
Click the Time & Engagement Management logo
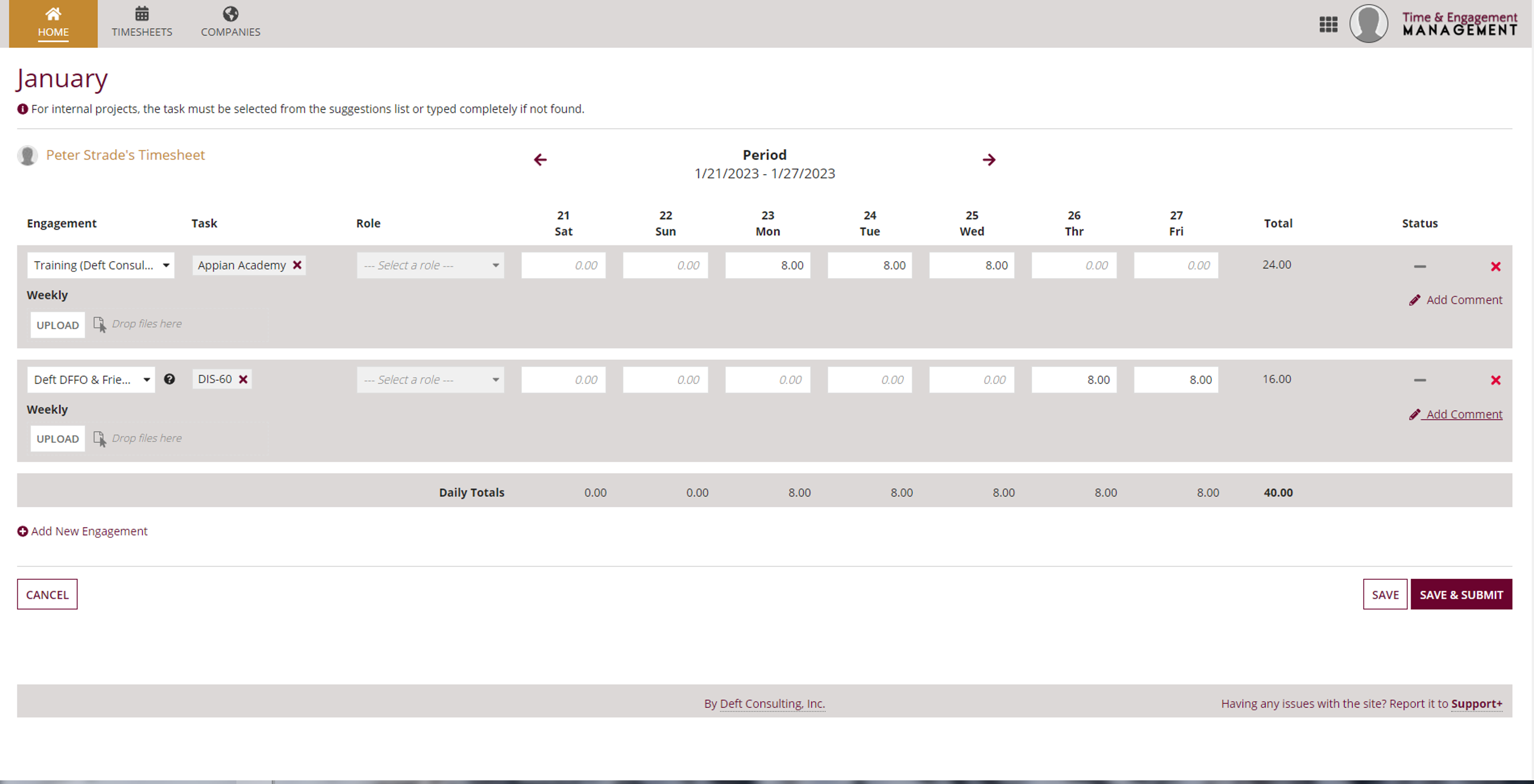[1460, 24]
